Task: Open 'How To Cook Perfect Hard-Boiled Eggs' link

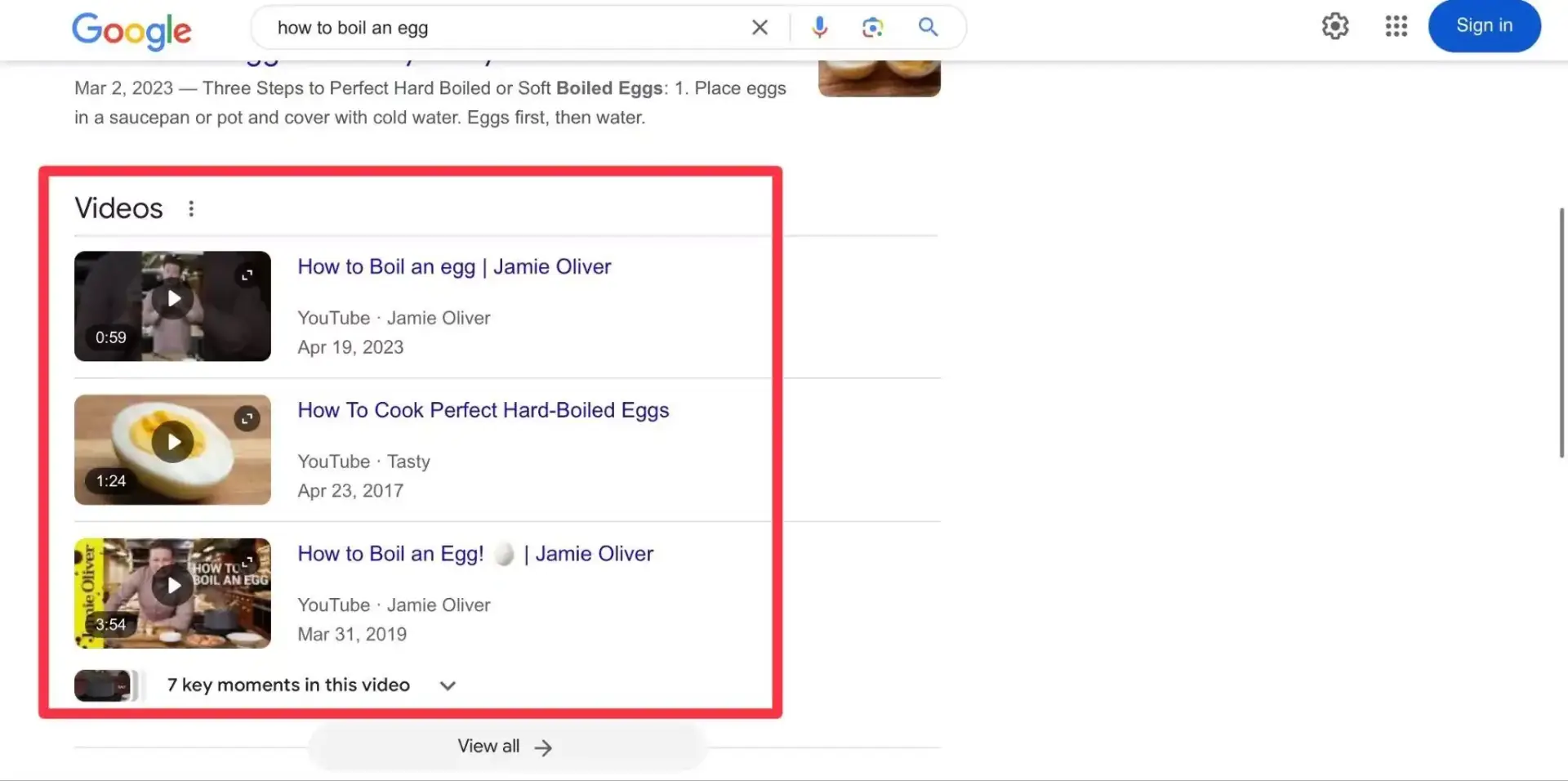Action: [x=483, y=411]
